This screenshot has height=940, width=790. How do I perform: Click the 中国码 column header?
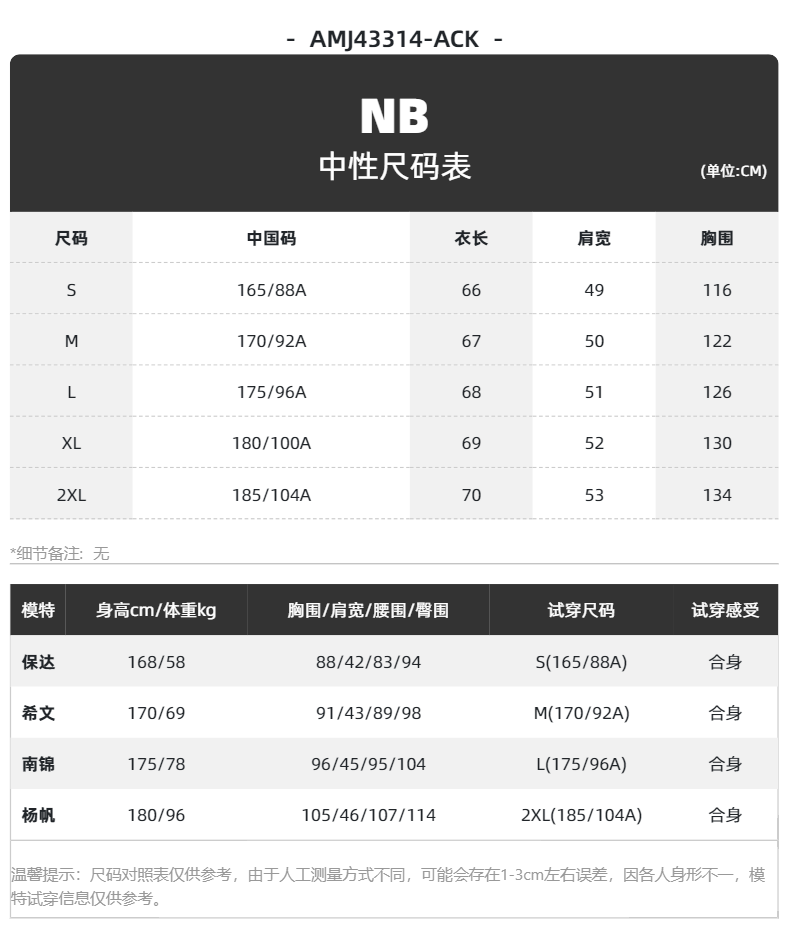tap(272, 238)
